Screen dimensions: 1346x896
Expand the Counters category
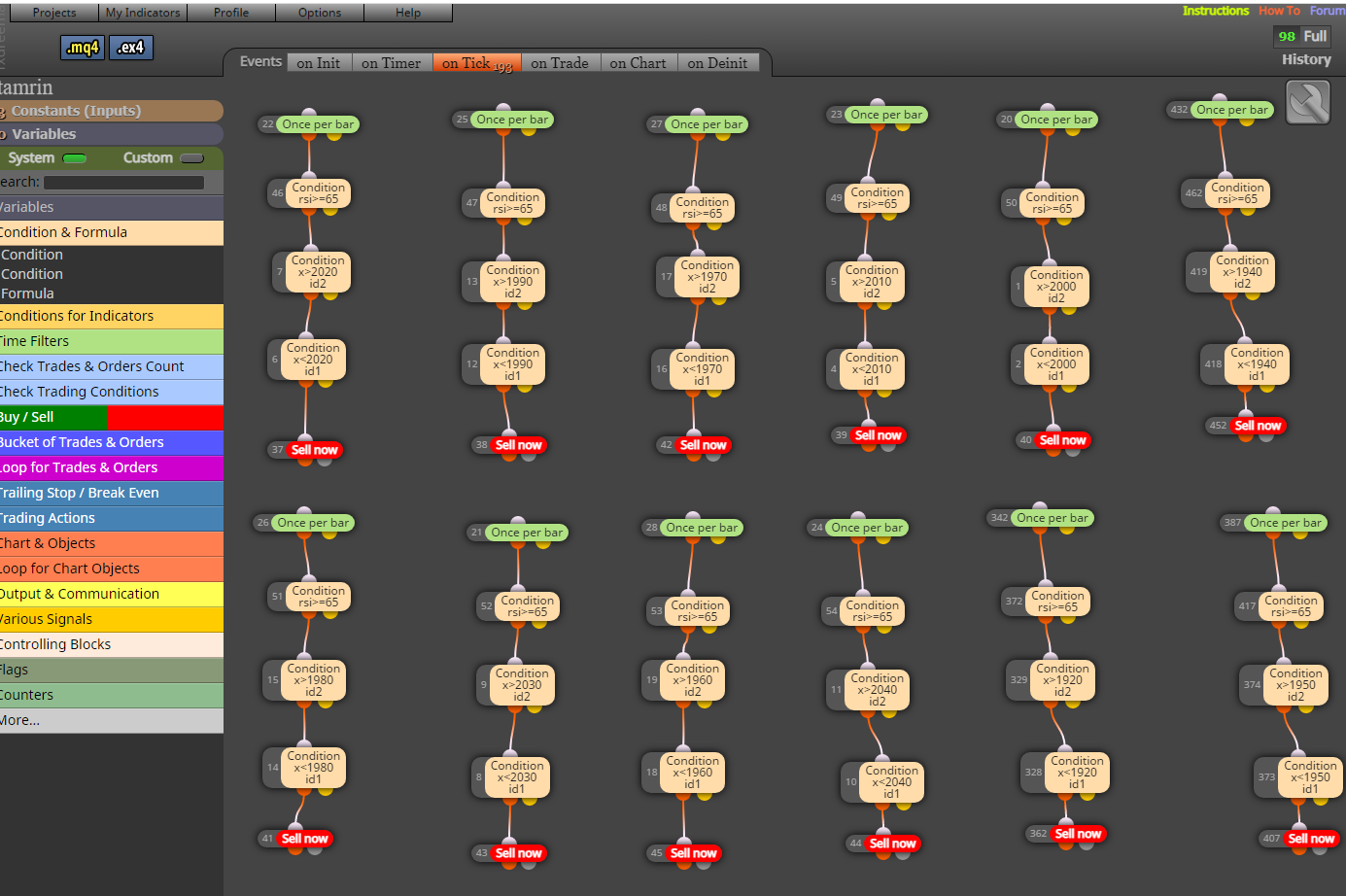[x=112, y=695]
